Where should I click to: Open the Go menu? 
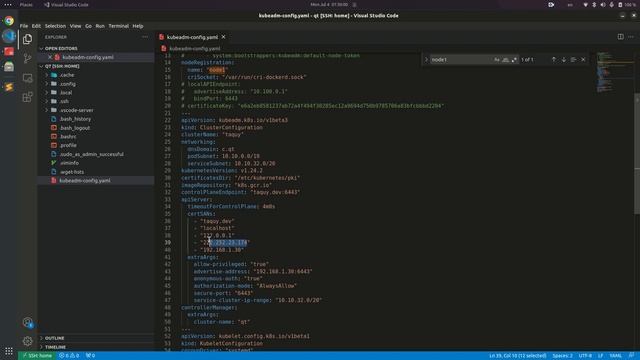[x=88, y=26]
